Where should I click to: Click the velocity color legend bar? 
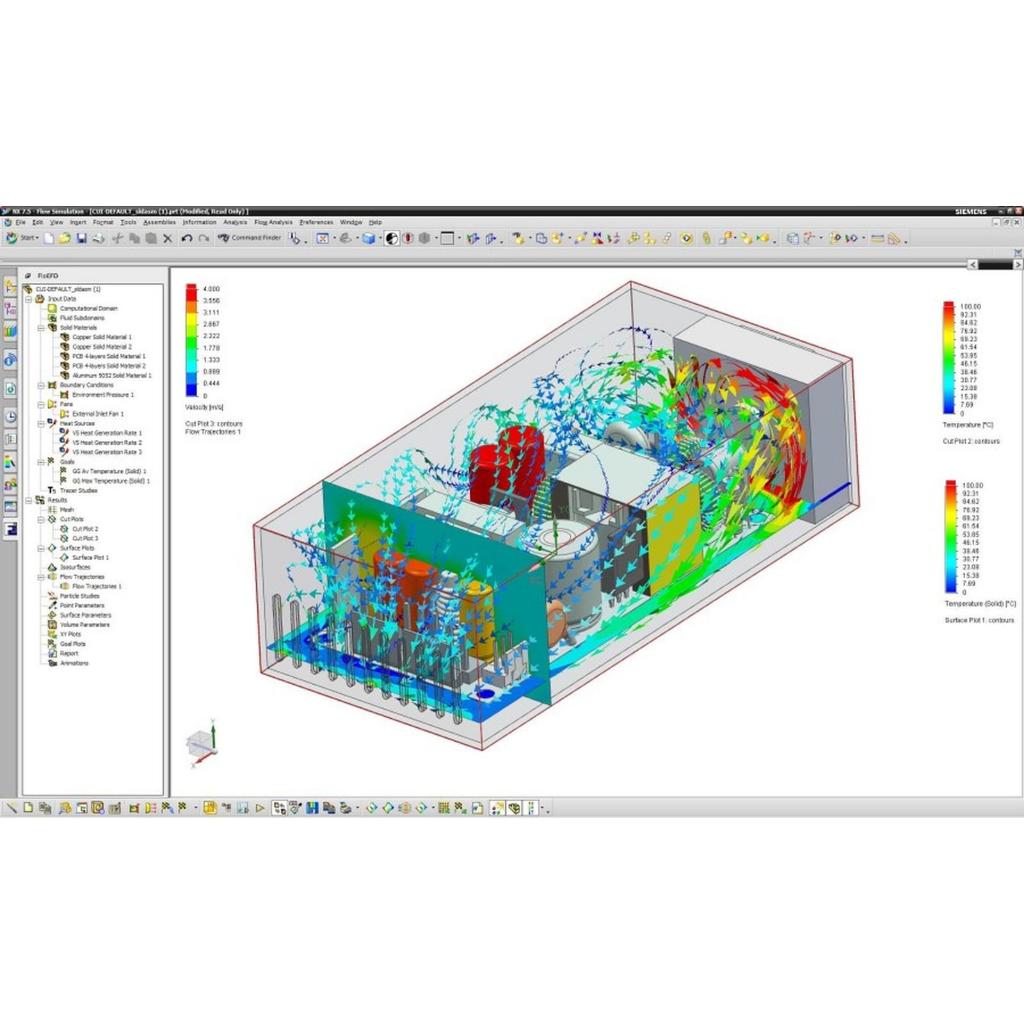pos(191,340)
